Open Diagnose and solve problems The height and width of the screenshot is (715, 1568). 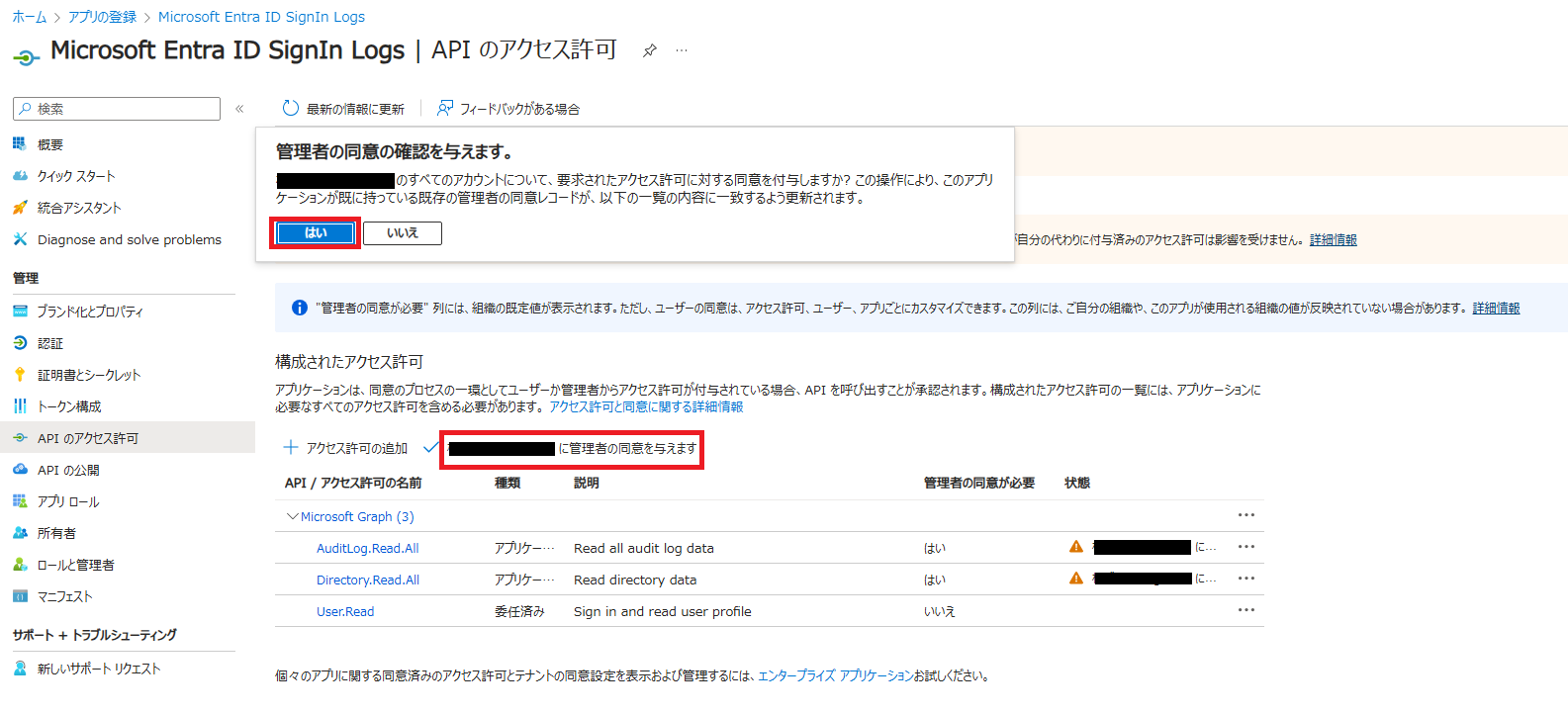tap(130, 239)
